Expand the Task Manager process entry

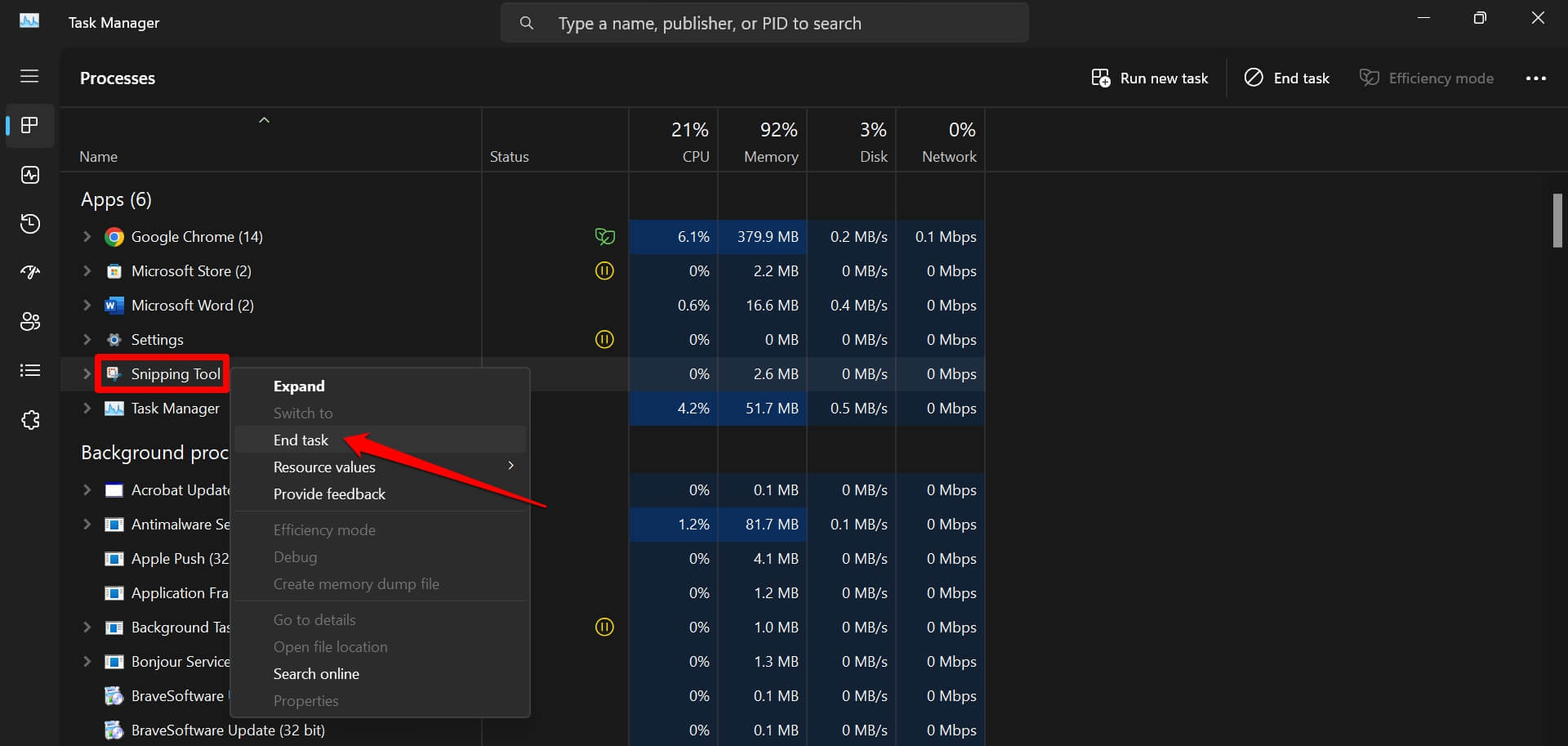click(87, 408)
